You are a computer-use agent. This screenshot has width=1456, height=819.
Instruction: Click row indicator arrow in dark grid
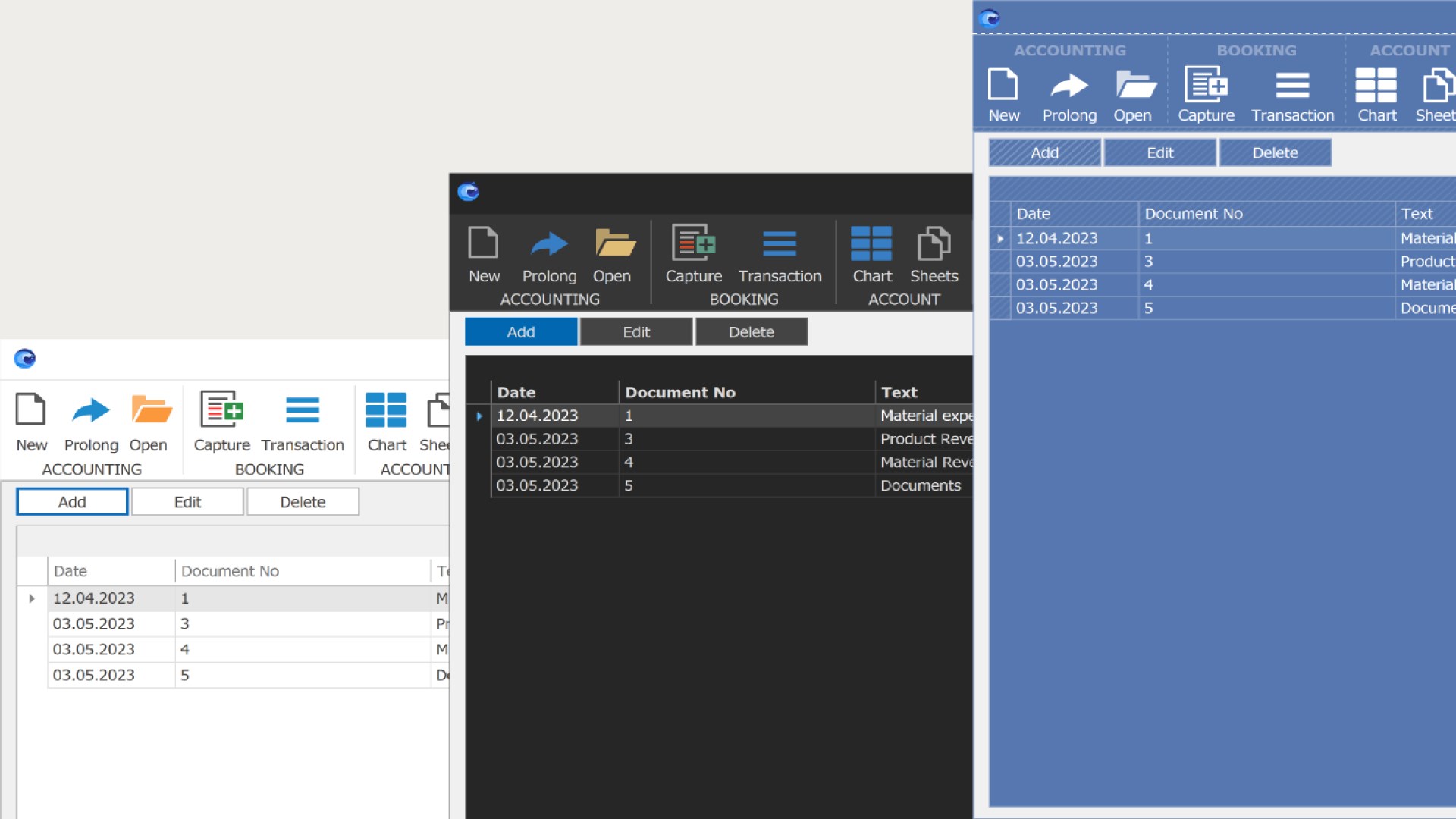(479, 416)
